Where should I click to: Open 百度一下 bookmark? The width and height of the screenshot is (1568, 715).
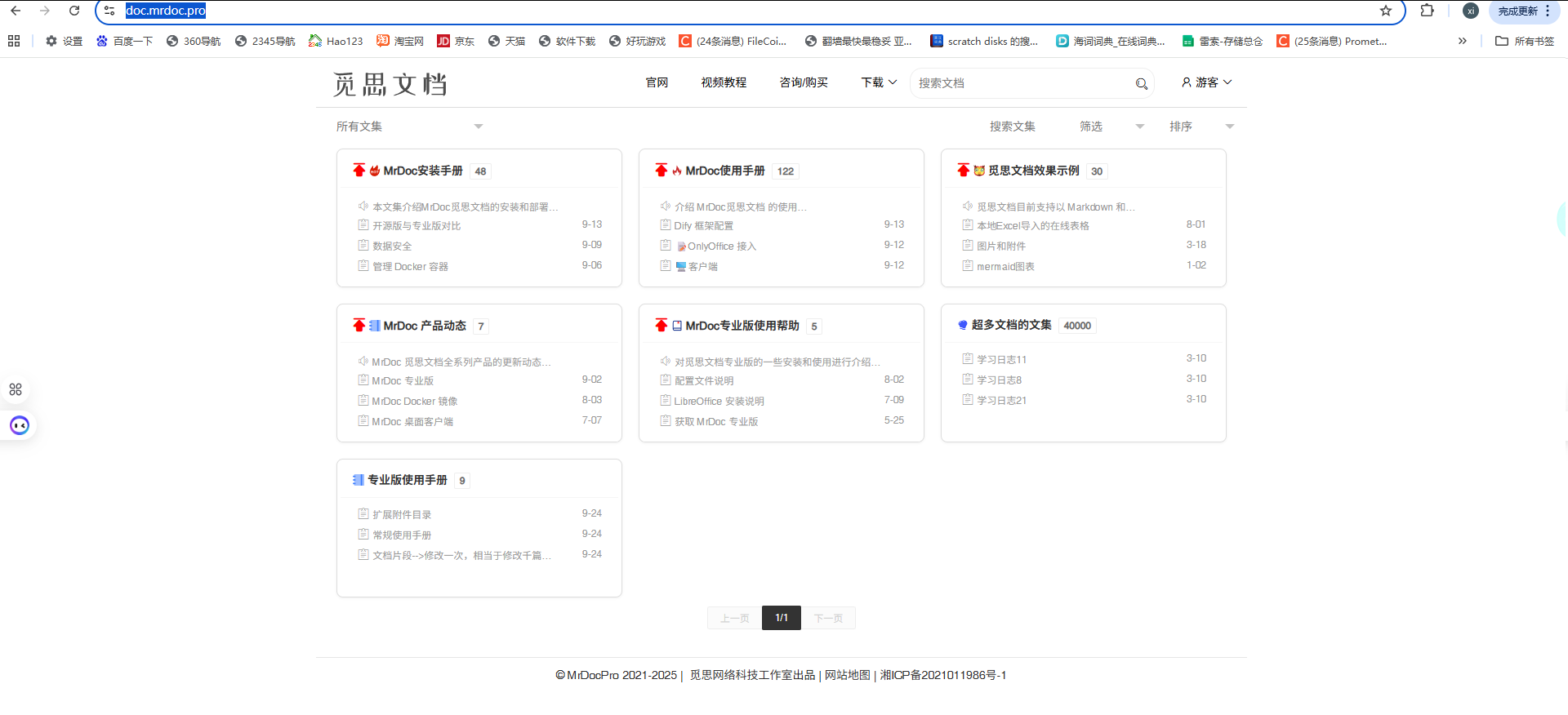pos(124,41)
